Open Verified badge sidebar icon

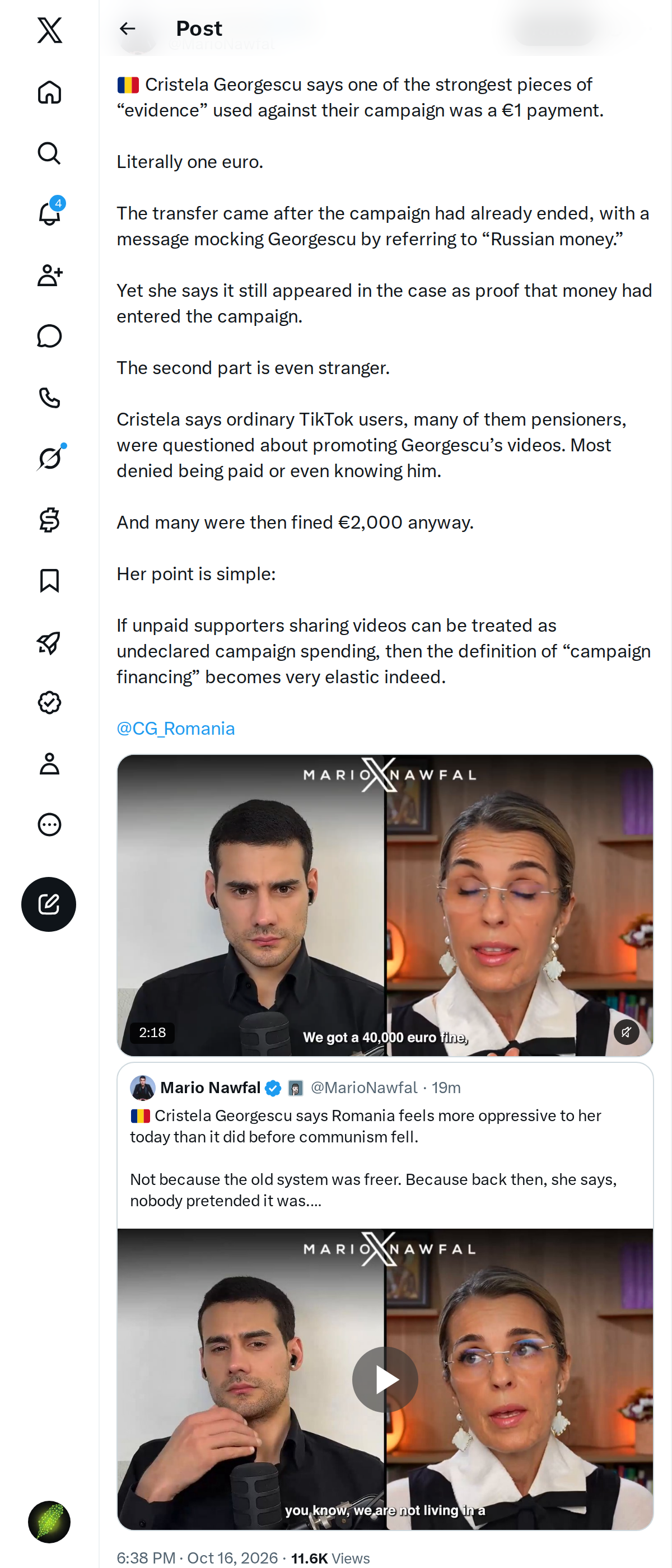point(49,702)
